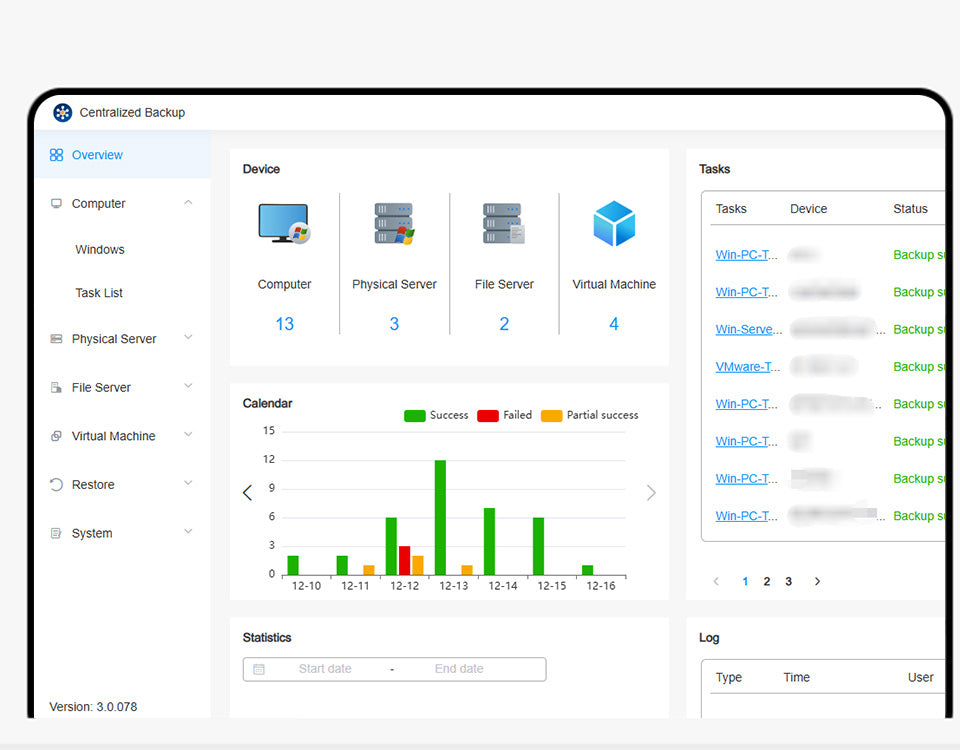This screenshot has width=960, height=750.
Task: Click the Centralized Backup logo icon
Action: 63,113
